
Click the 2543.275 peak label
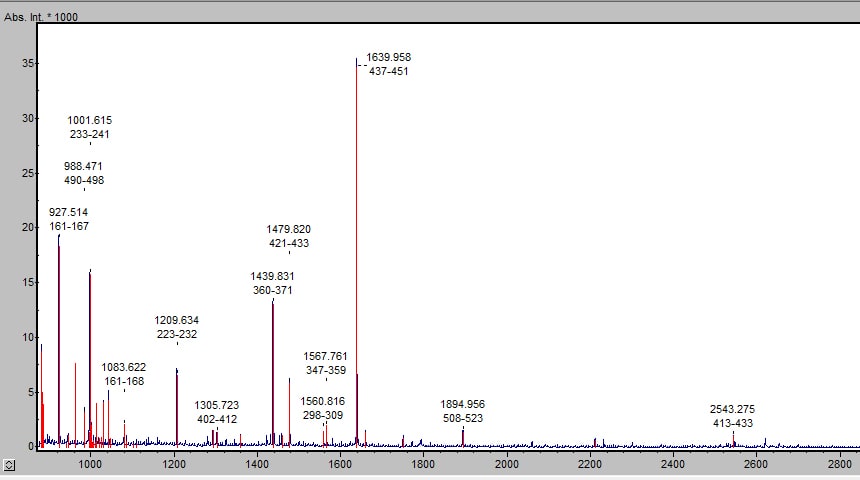pyautogui.click(x=732, y=409)
